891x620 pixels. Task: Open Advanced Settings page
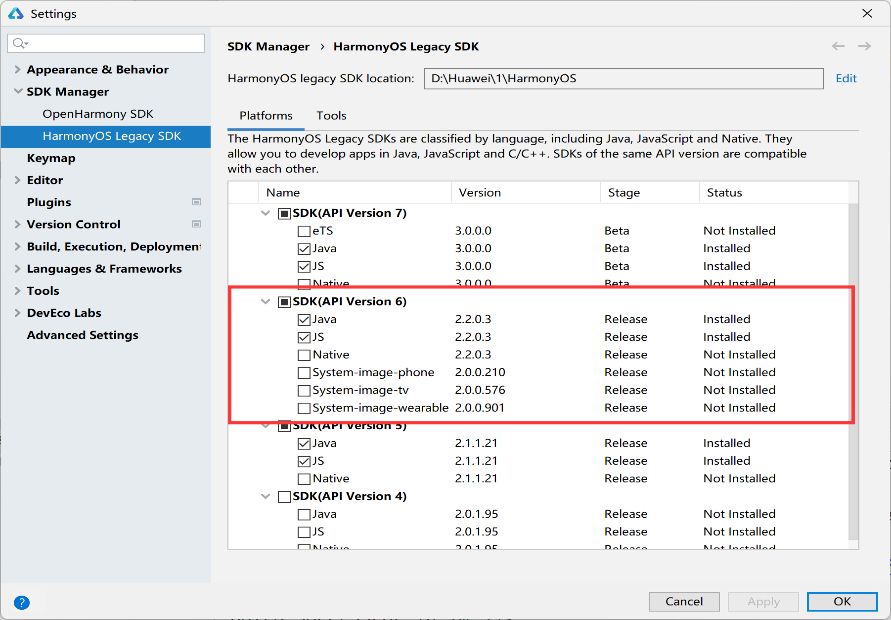[x=82, y=335]
